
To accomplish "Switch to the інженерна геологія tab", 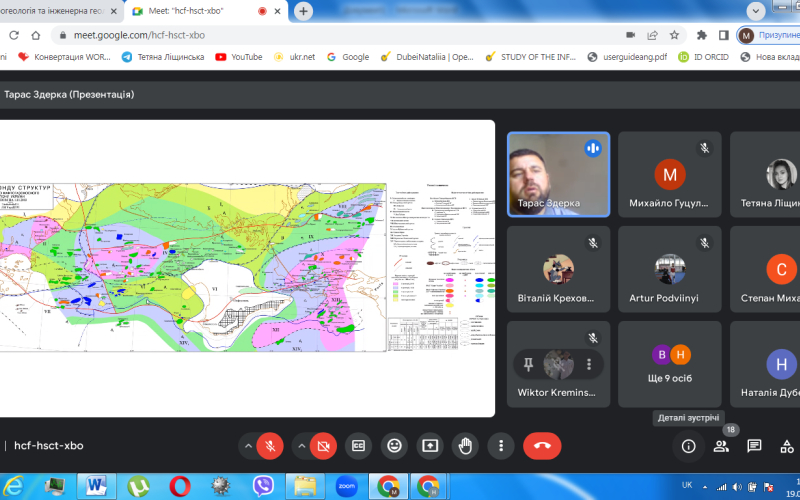I will pyautogui.click(x=60, y=11).
